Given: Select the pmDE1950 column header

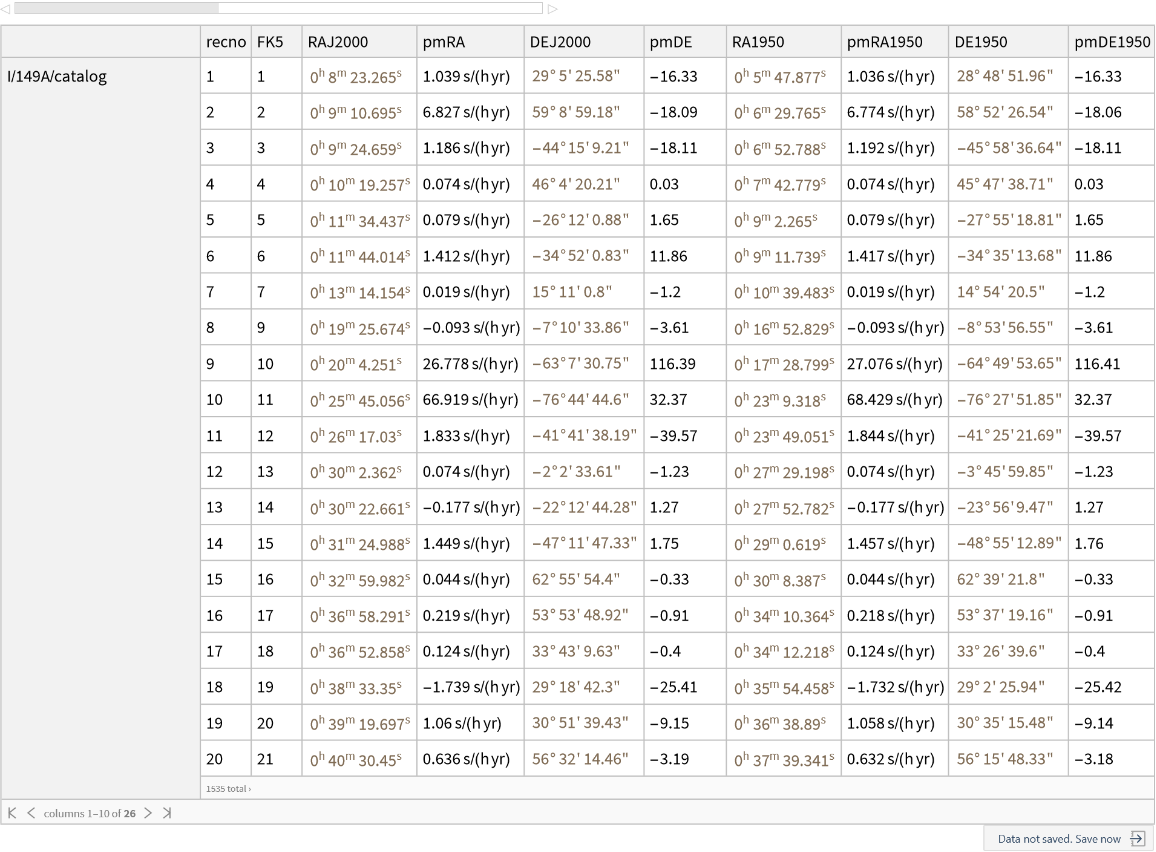Looking at the screenshot, I should [x=1111, y=42].
